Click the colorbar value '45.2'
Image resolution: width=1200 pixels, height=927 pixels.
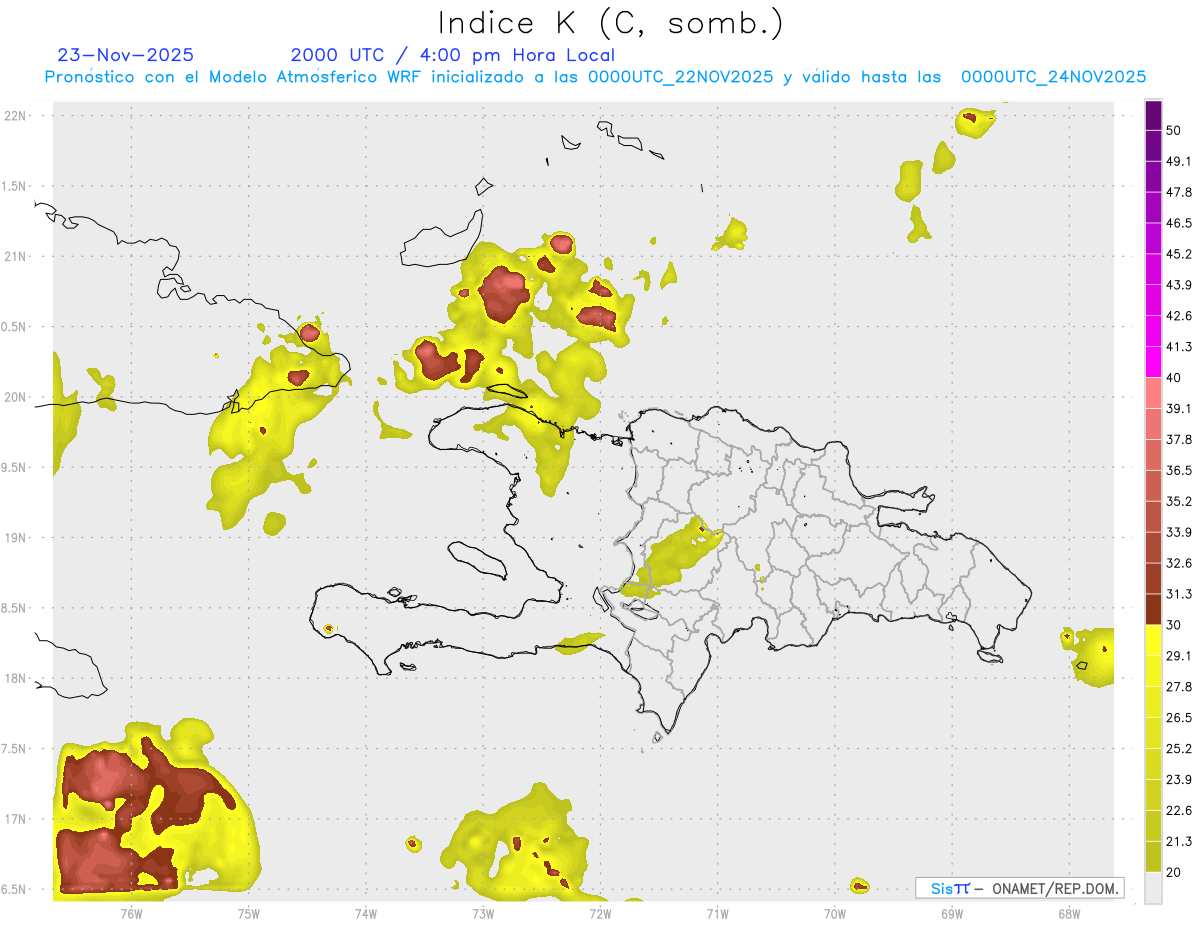[x=1179, y=254]
